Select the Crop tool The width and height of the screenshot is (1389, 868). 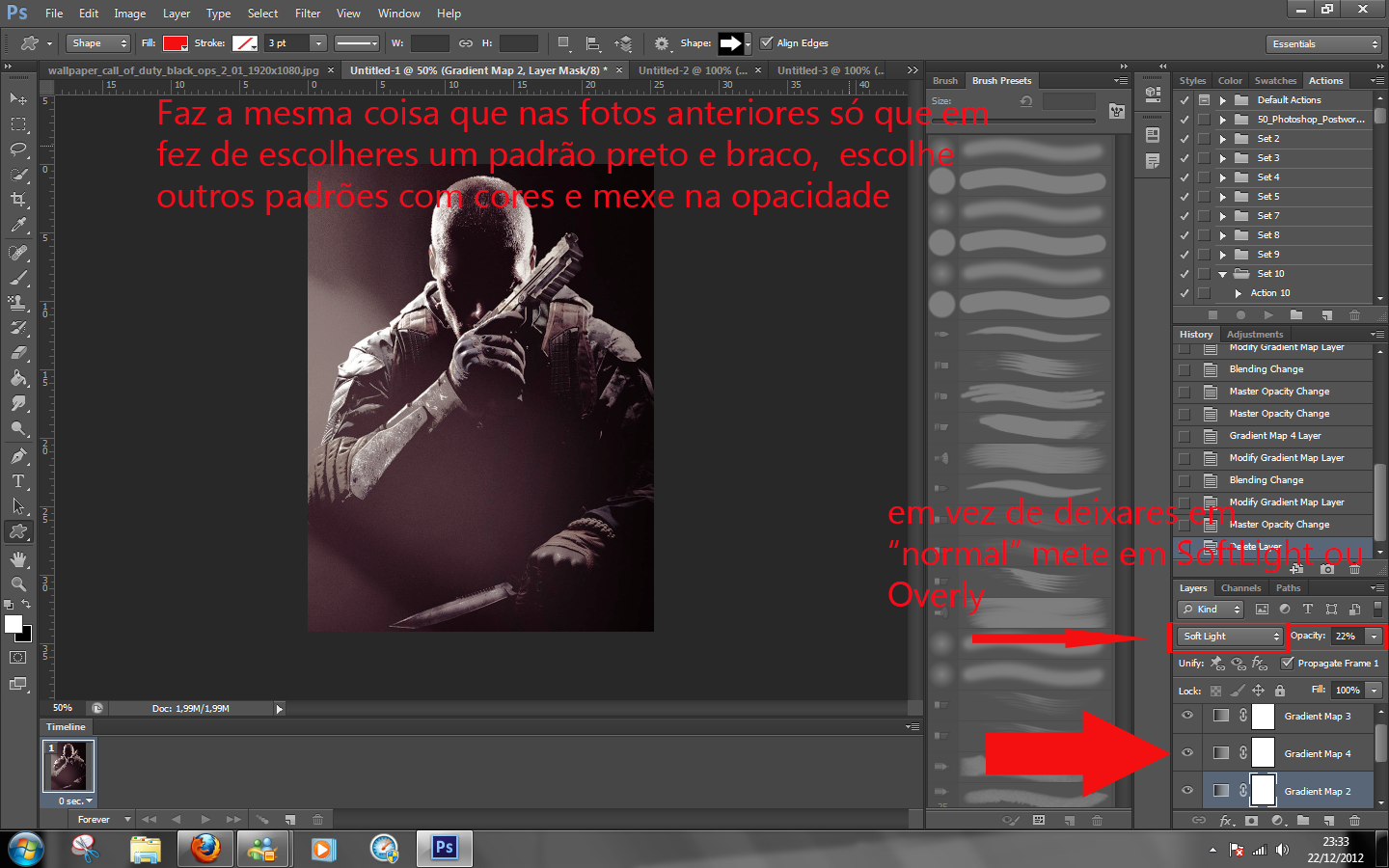point(18,200)
